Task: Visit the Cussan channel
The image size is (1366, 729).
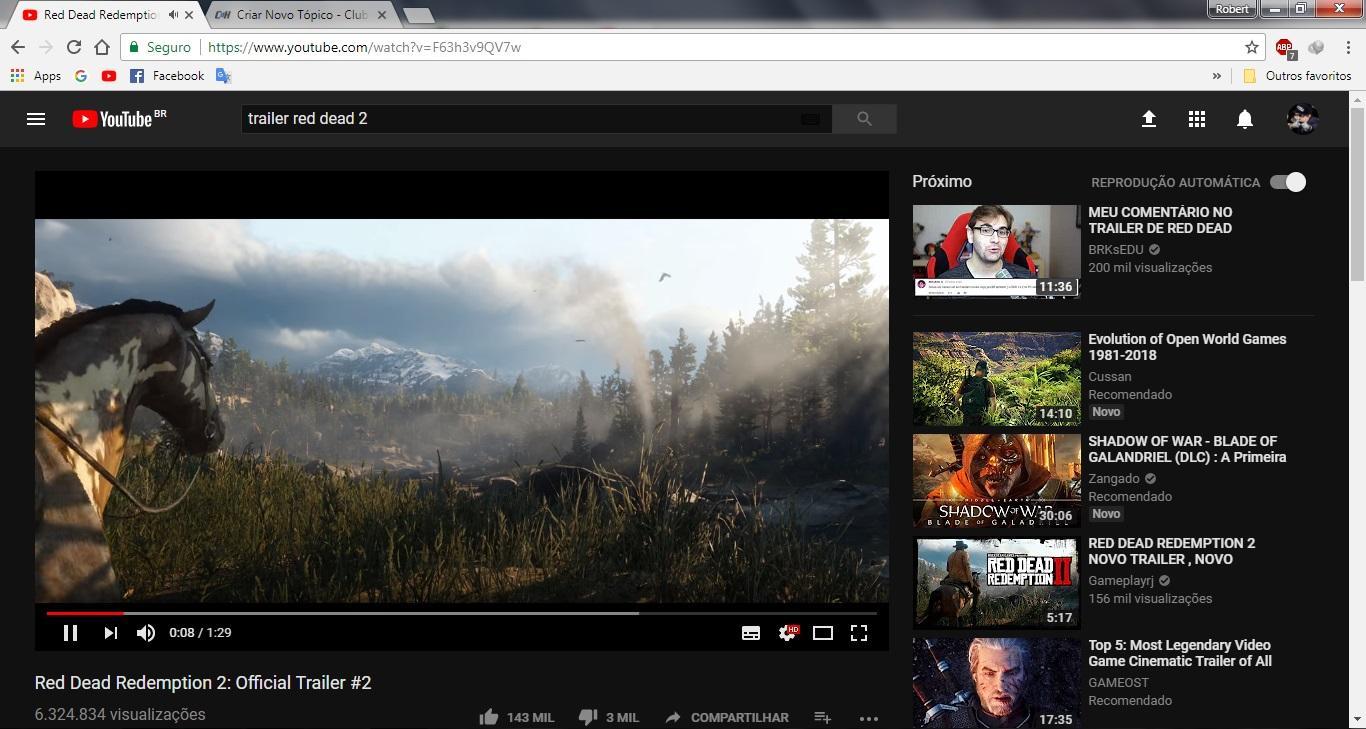Action: coord(1110,377)
